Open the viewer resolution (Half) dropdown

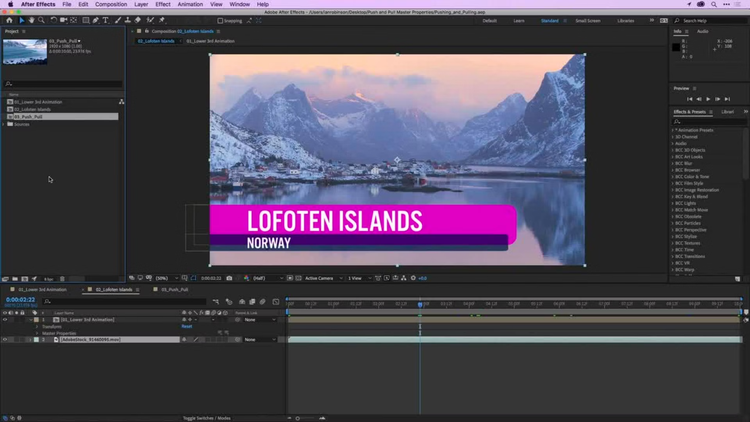pos(263,278)
